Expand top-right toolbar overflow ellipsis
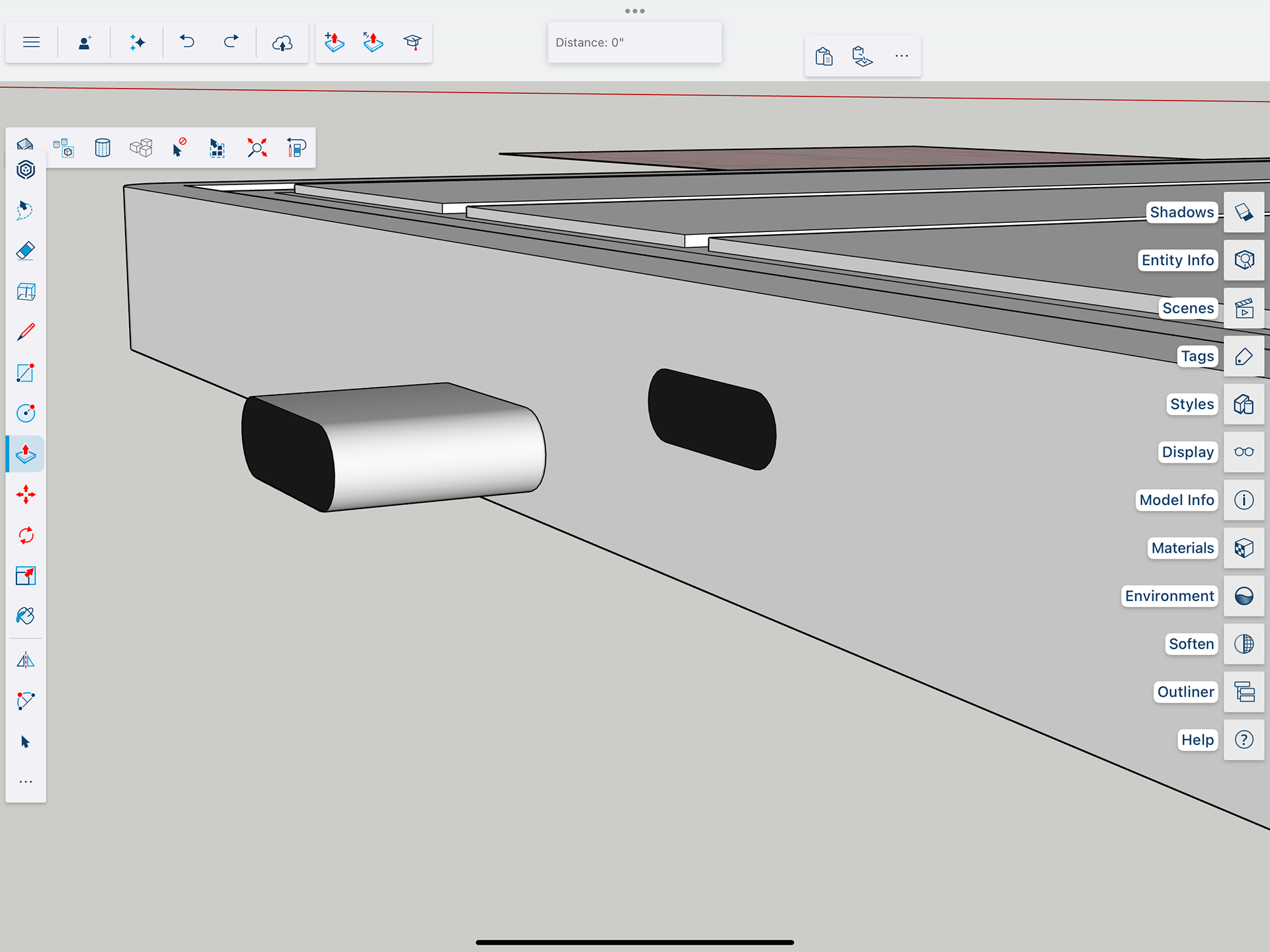The image size is (1270, 952). pyautogui.click(x=901, y=56)
